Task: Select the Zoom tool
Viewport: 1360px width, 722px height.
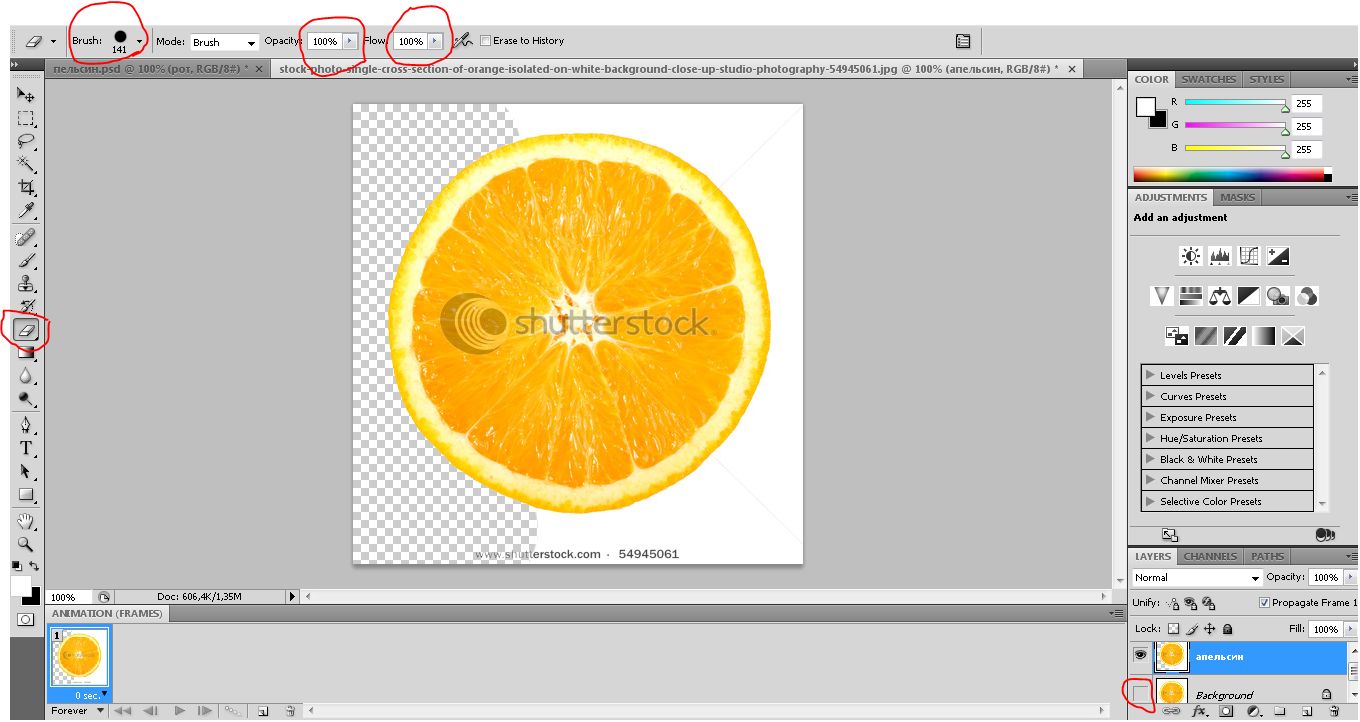Action: click(x=26, y=545)
